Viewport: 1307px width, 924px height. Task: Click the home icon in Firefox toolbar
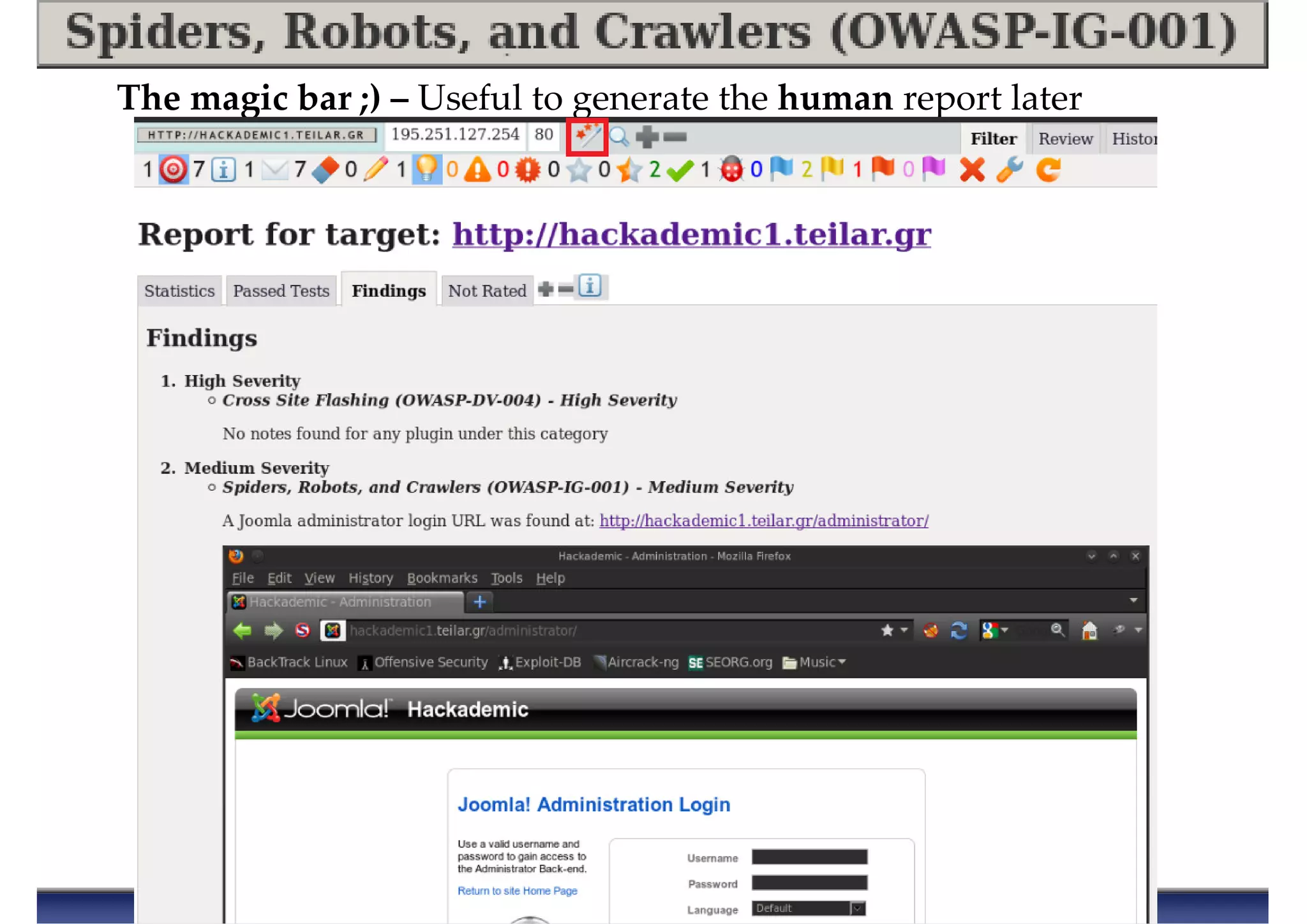(x=1089, y=631)
